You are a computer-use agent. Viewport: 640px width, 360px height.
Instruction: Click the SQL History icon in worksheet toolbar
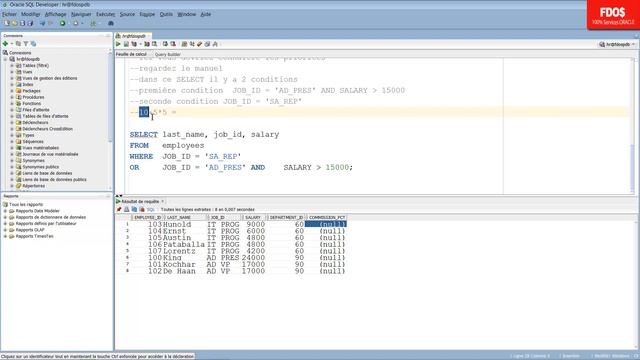click(207, 44)
